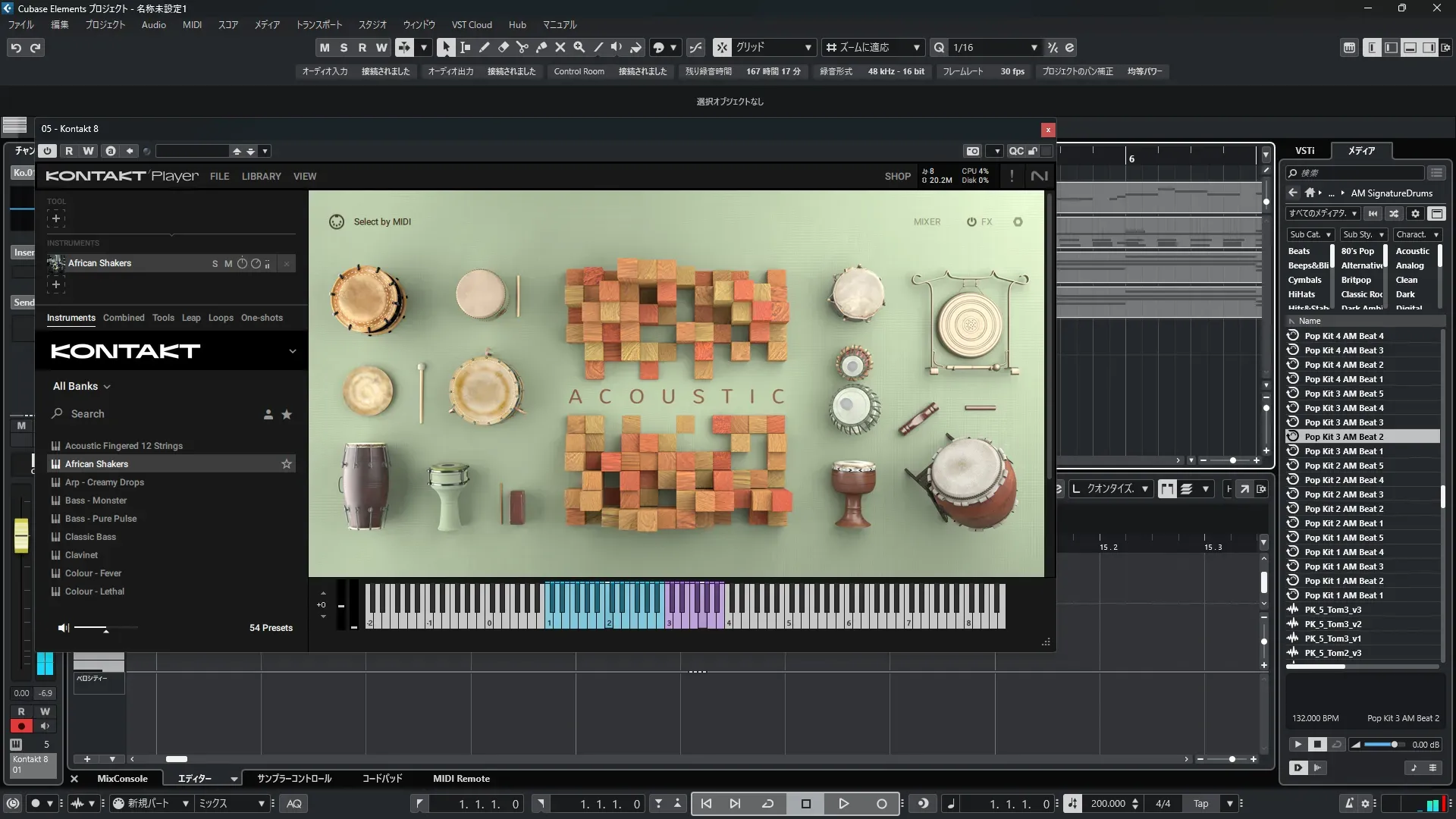Select Pop Kit 2 AM Beat 3 loop

1343,494
